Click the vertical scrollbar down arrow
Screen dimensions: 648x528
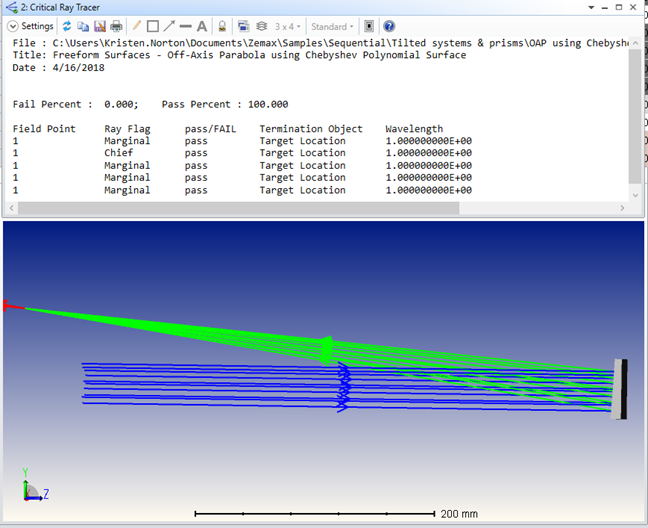(x=636, y=195)
